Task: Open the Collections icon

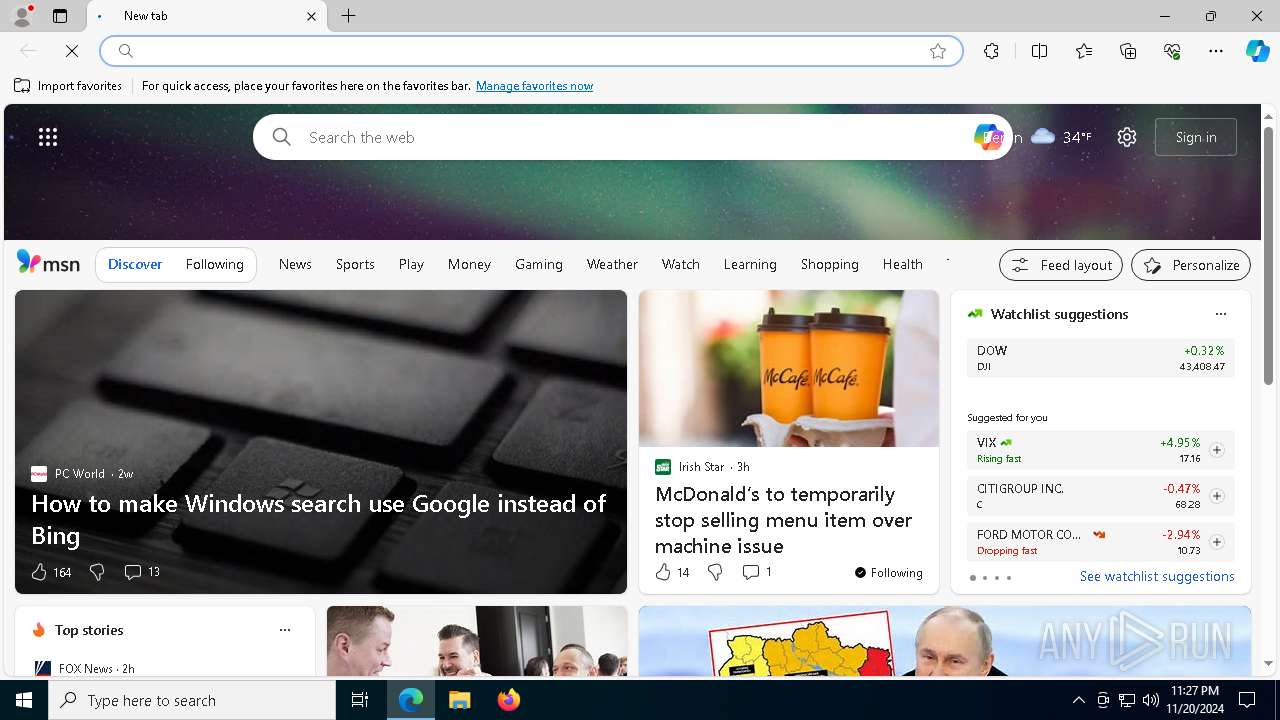Action: click(x=1128, y=51)
